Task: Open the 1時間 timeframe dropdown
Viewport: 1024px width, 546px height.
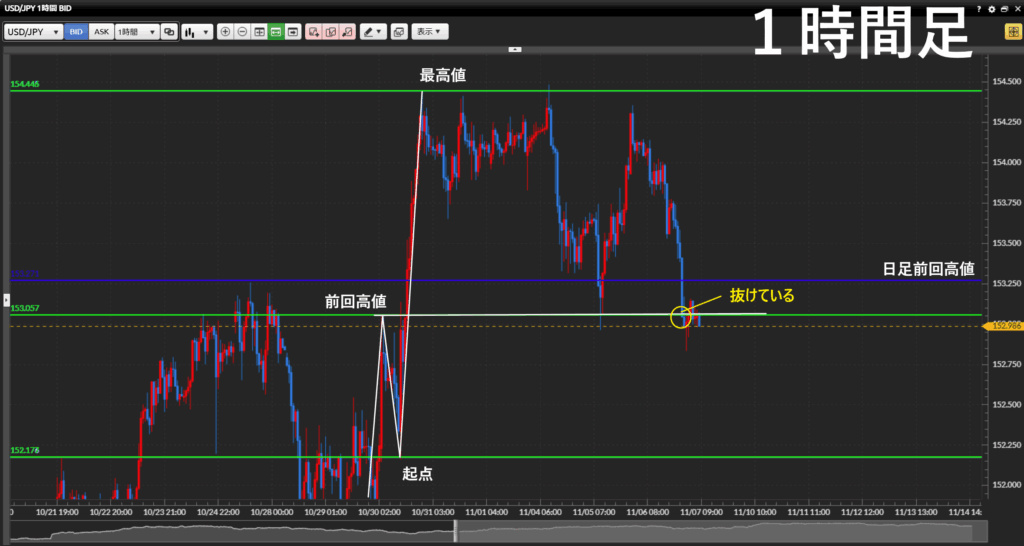Action: click(137, 32)
